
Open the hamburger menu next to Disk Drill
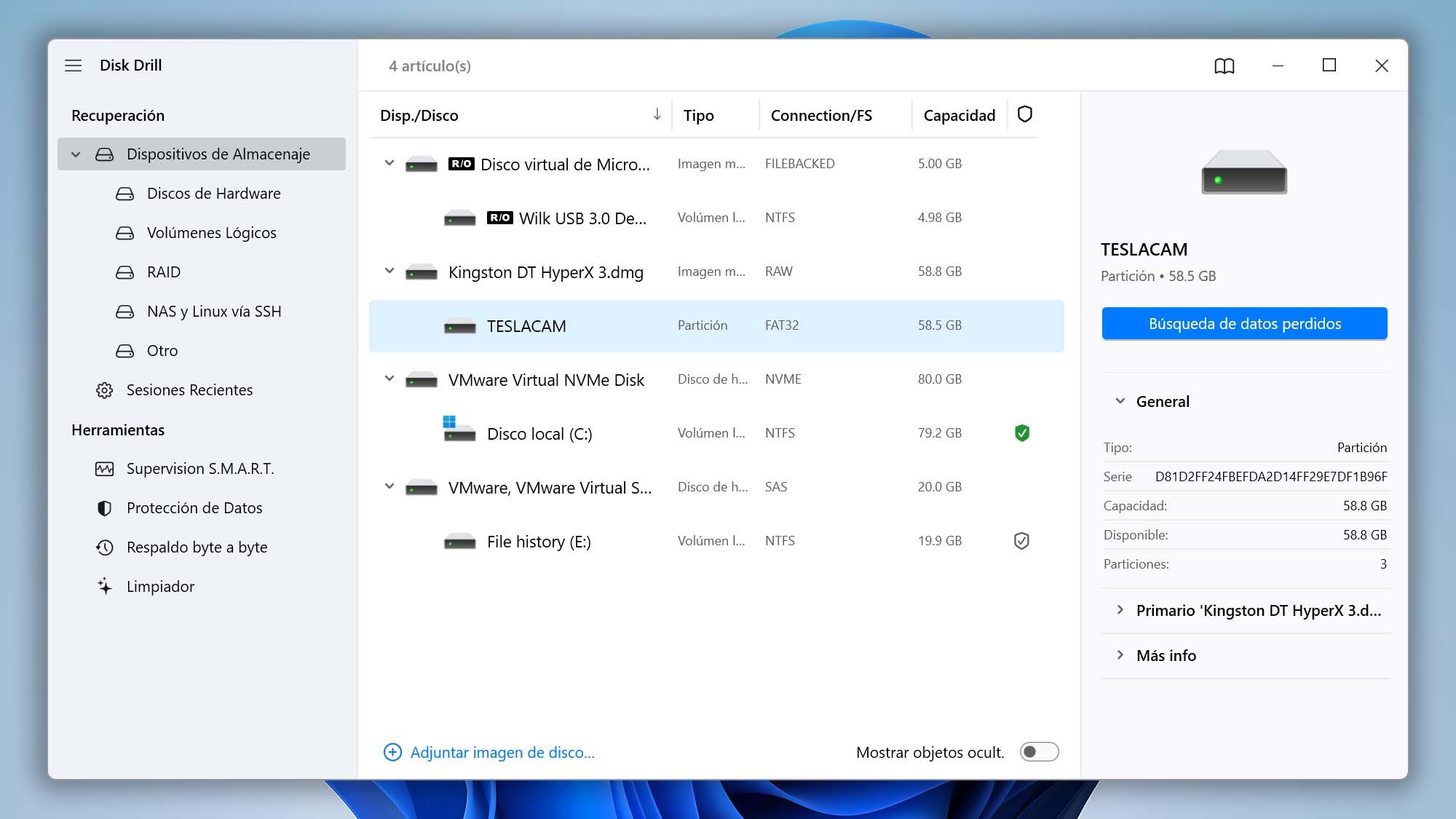74,66
